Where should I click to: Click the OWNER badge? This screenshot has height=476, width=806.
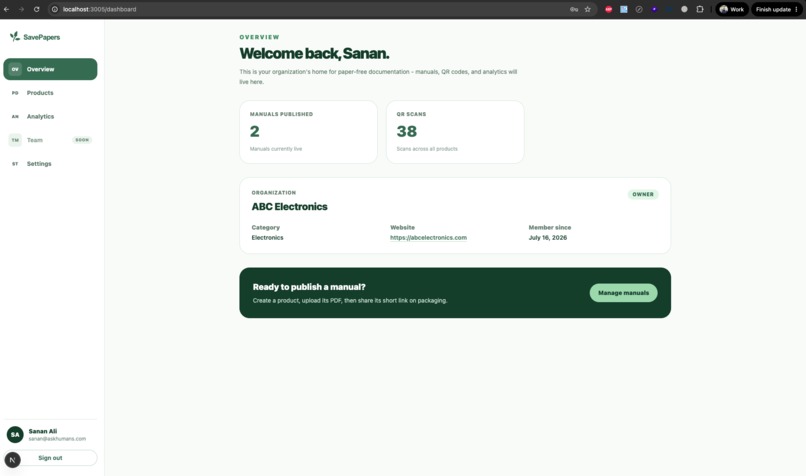pyautogui.click(x=643, y=194)
